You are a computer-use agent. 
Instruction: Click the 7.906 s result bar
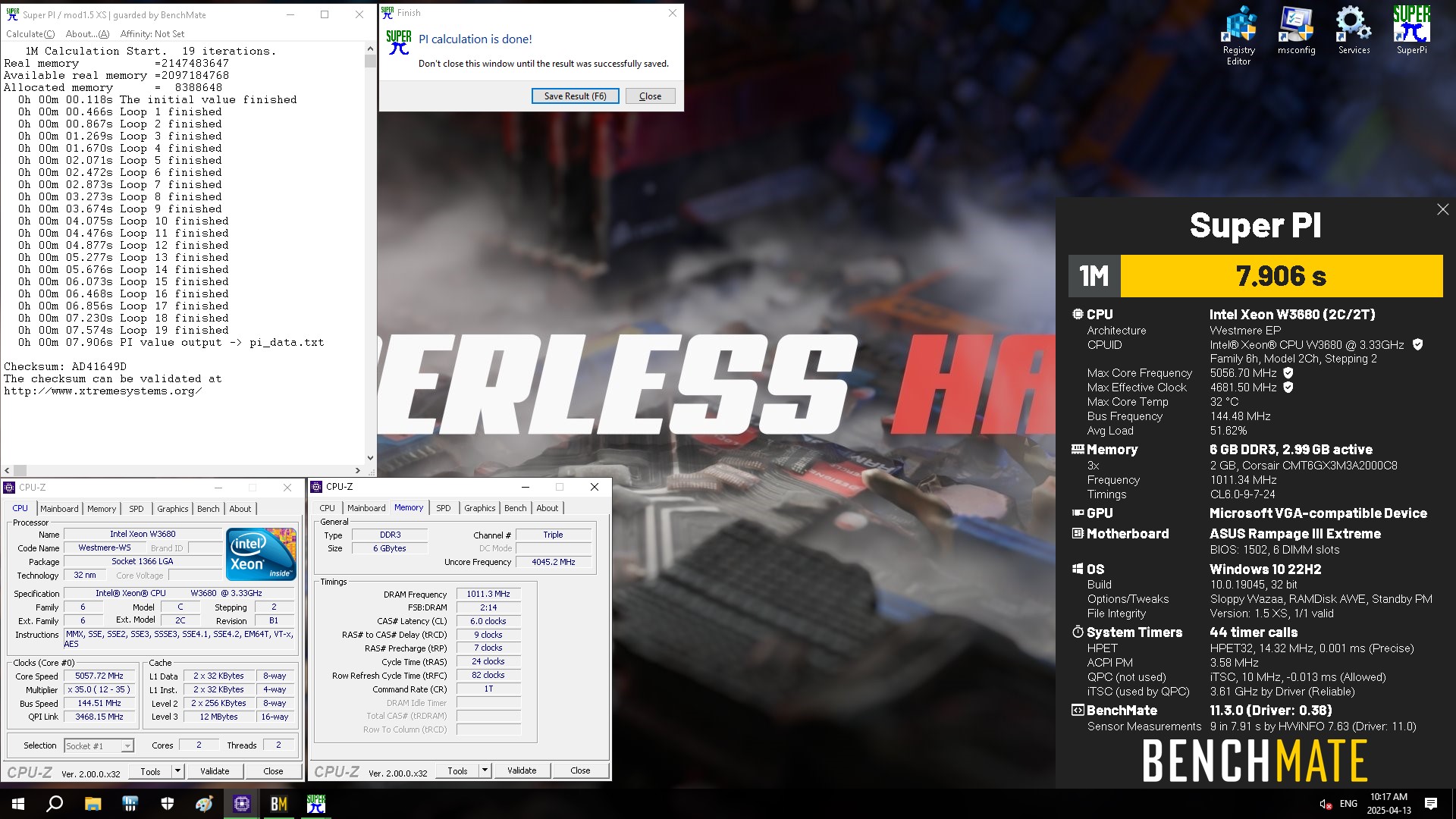(1281, 276)
